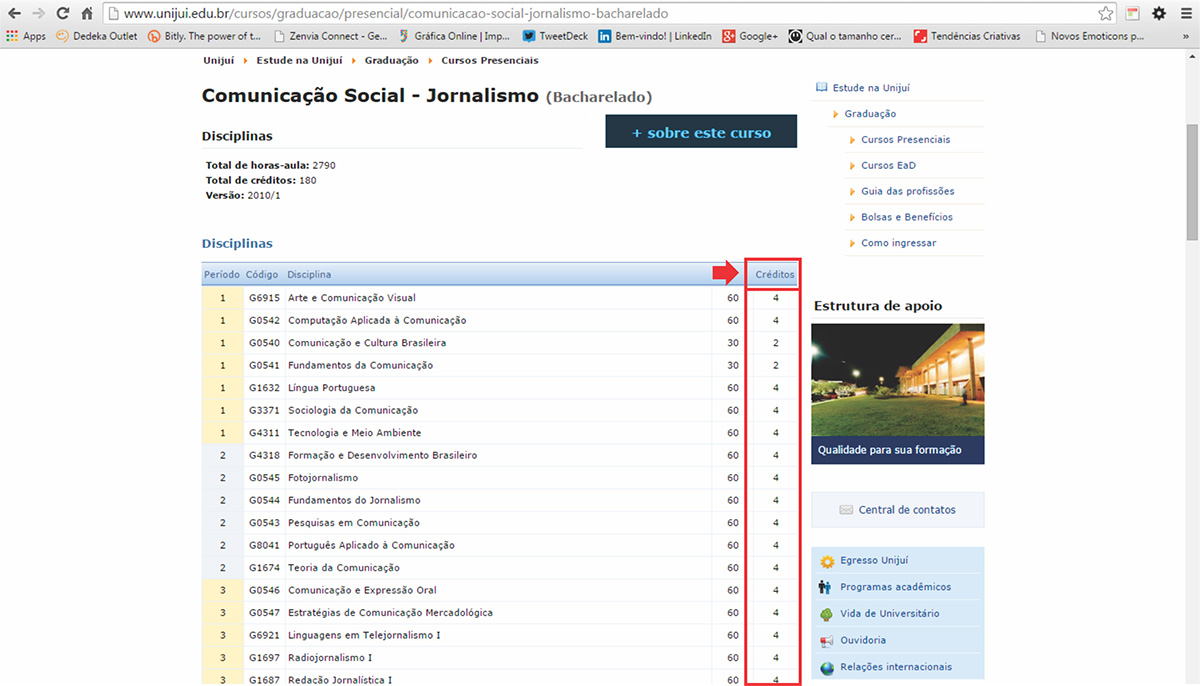Open the Apps grid in the bookmarks bar
The height and width of the screenshot is (686, 1200).
click(x=26, y=36)
